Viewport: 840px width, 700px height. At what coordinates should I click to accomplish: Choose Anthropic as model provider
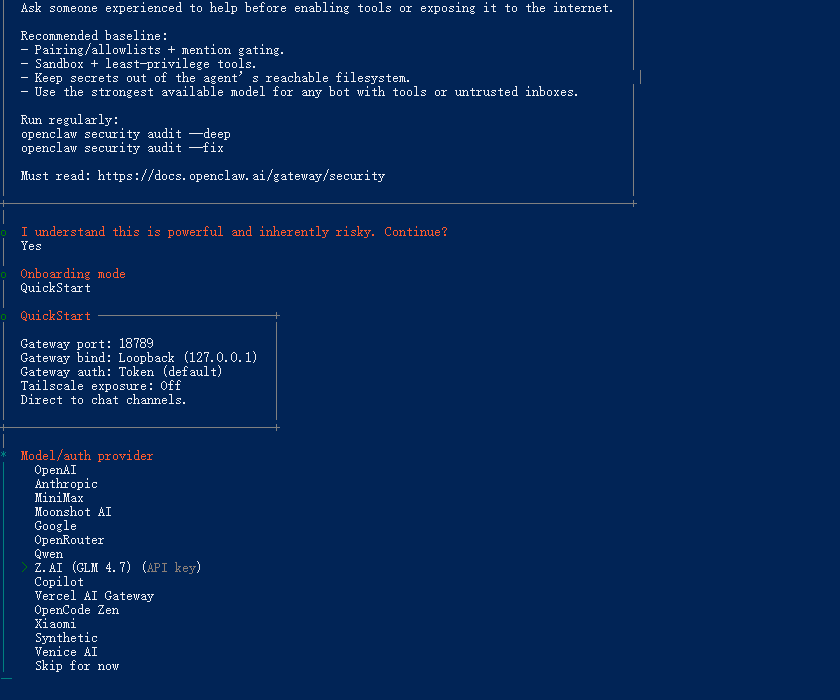[66, 484]
